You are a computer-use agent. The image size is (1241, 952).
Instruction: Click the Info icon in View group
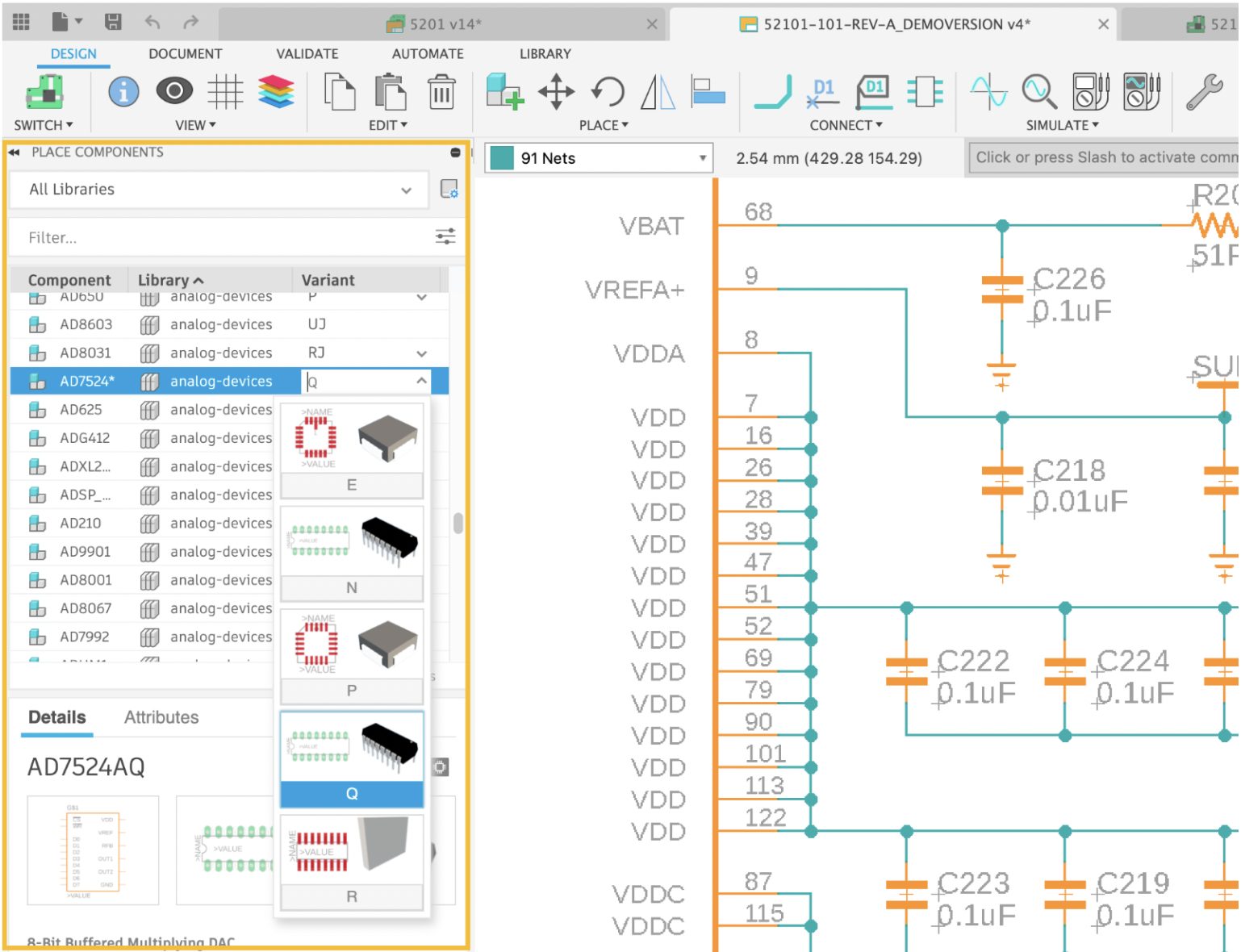point(123,92)
